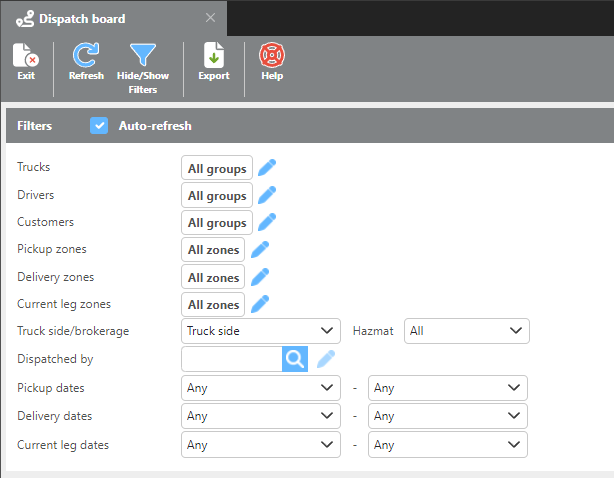Edit Drivers groups with pencil icon
This screenshot has width=614, height=478.
tap(267, 195)
